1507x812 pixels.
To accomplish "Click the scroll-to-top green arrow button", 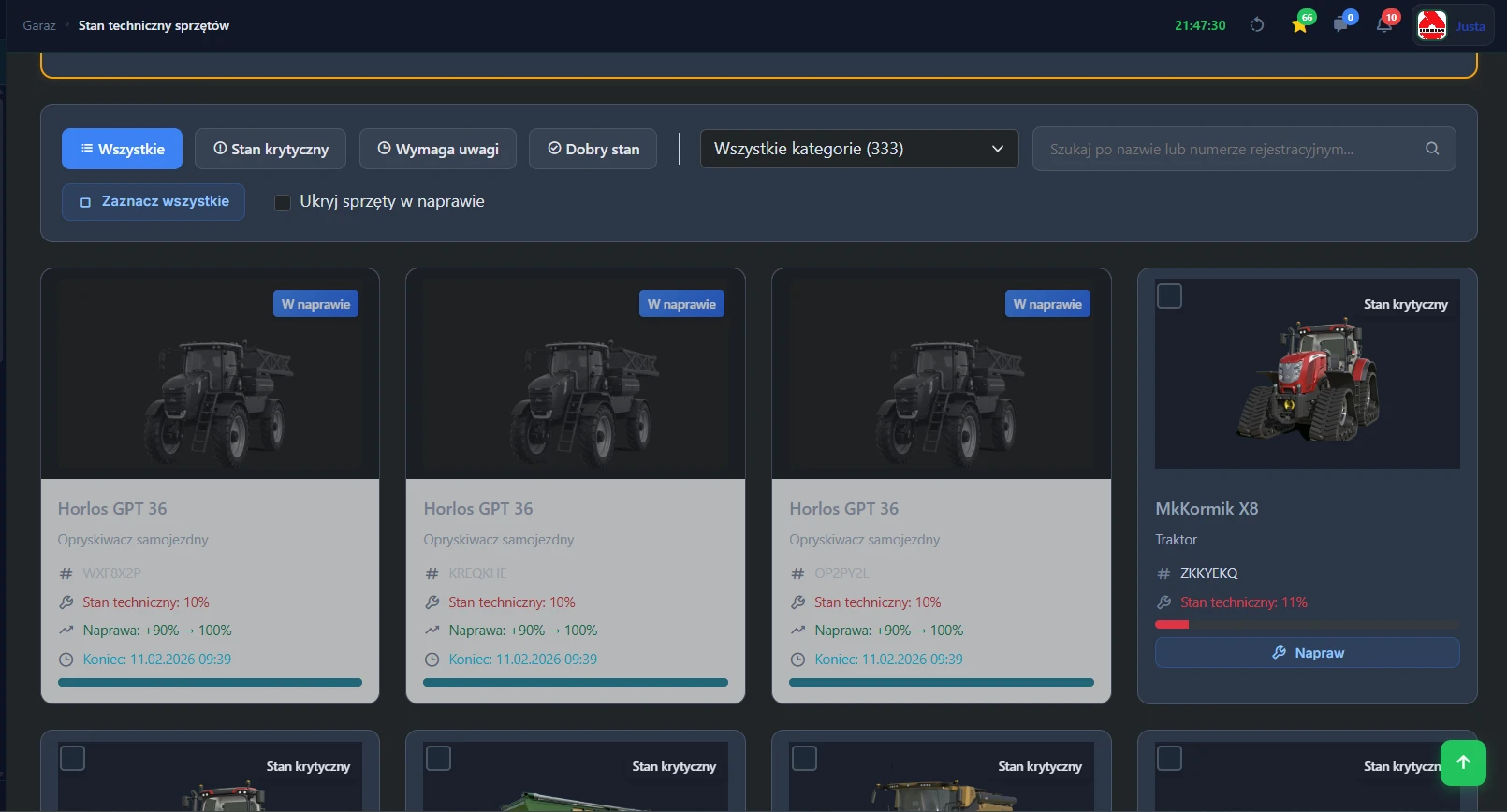I will click(1463, 762).
